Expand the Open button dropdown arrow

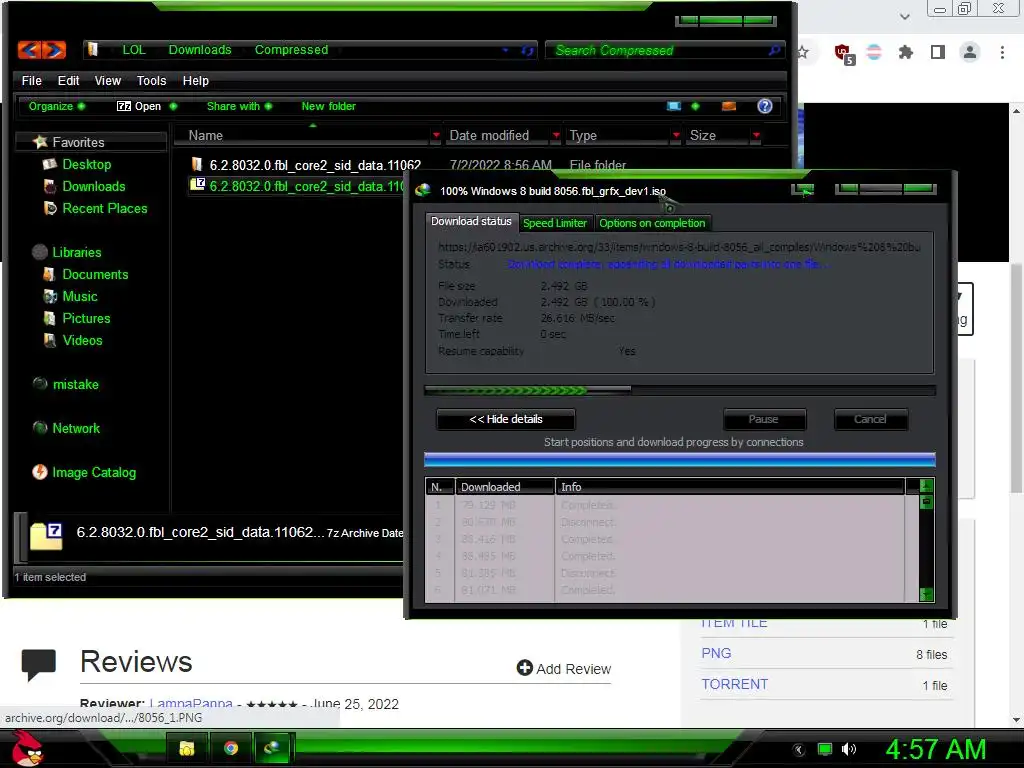tap(173, 106)
